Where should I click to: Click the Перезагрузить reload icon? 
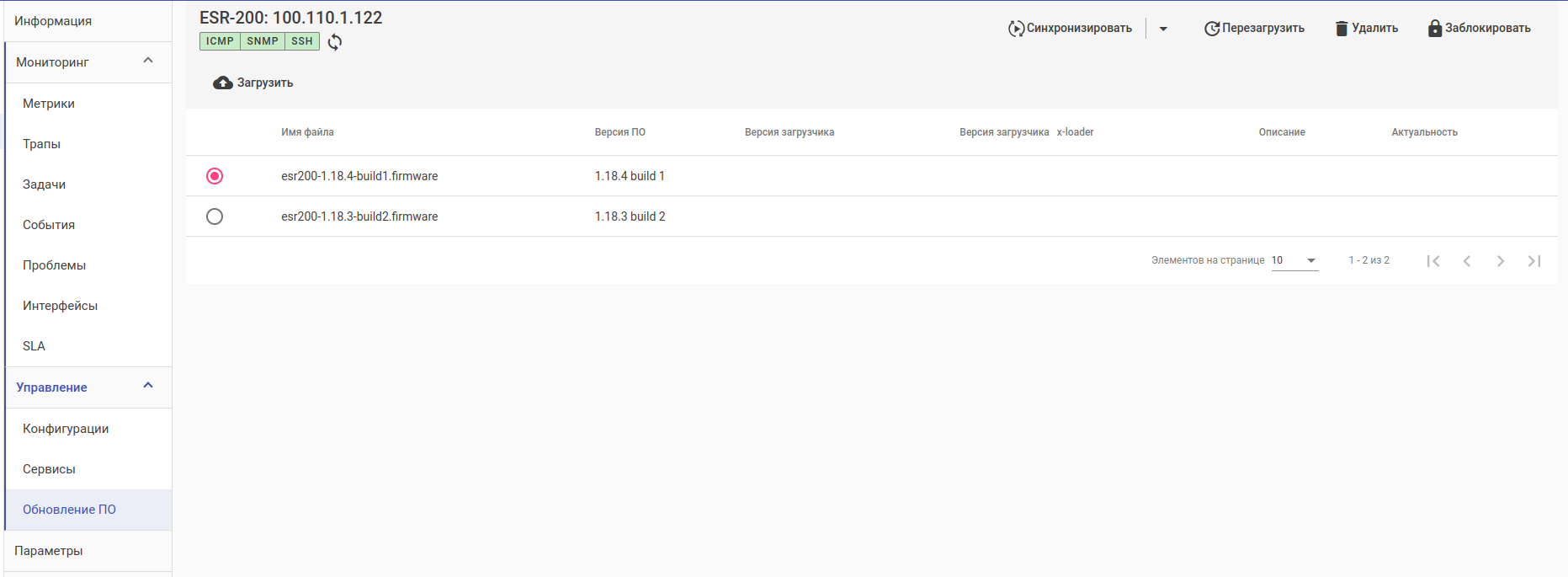pyautogui.click(x=1212, y=29)
